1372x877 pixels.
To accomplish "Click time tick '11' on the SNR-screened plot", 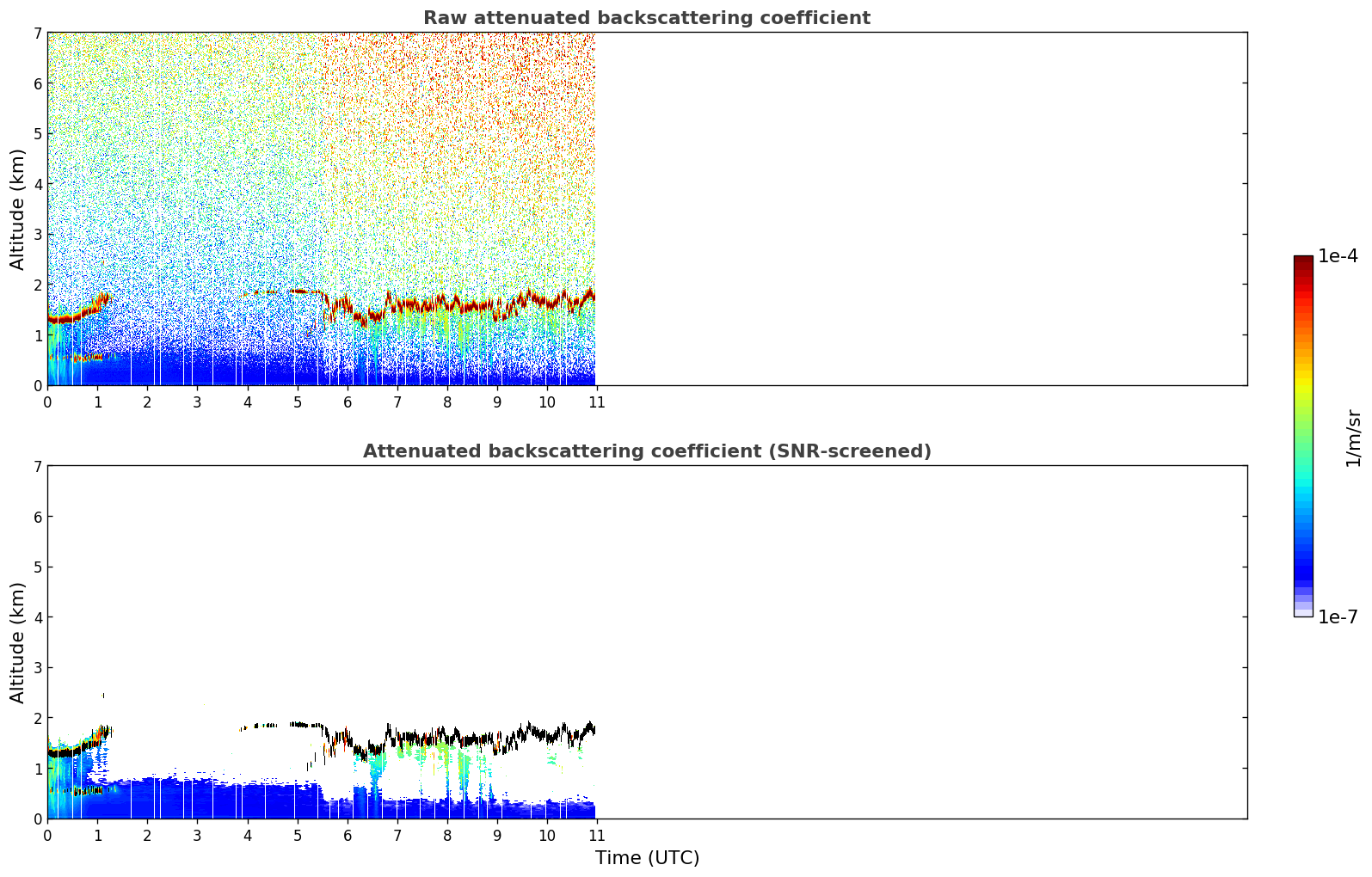I will (597, 836).
